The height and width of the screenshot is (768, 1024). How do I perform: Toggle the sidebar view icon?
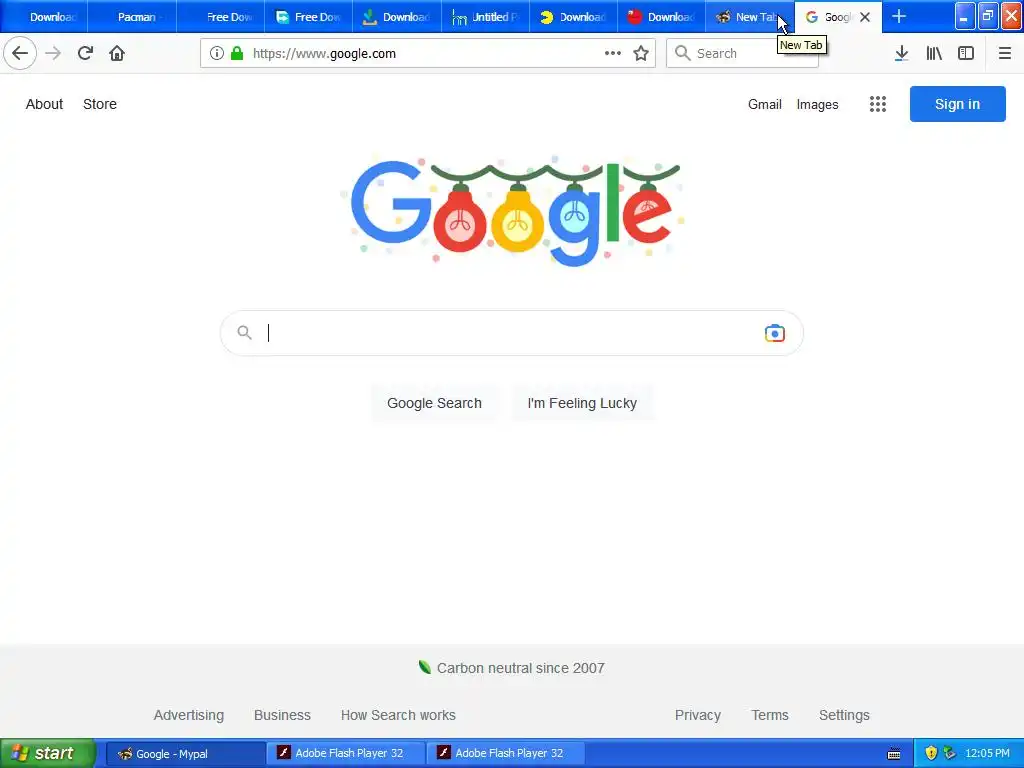(x=966, y=54)
